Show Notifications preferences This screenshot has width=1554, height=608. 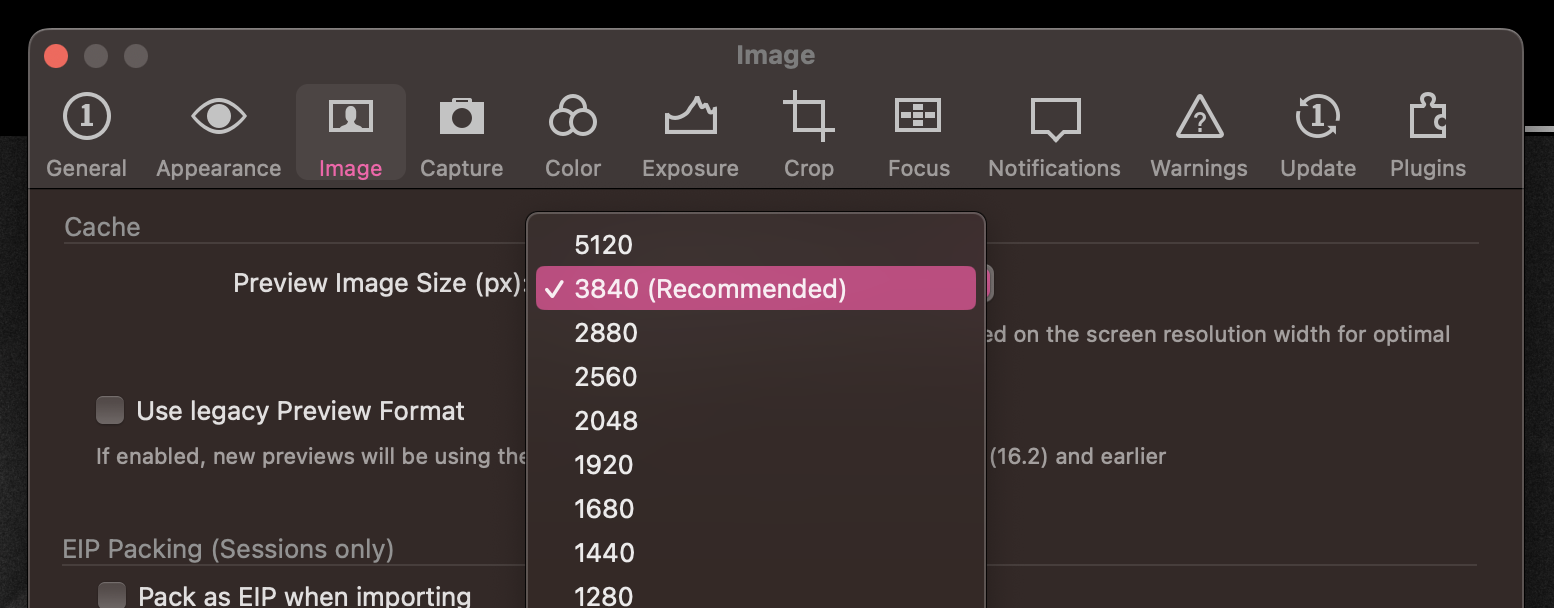pyautogui.click(x=1054, y=135)
